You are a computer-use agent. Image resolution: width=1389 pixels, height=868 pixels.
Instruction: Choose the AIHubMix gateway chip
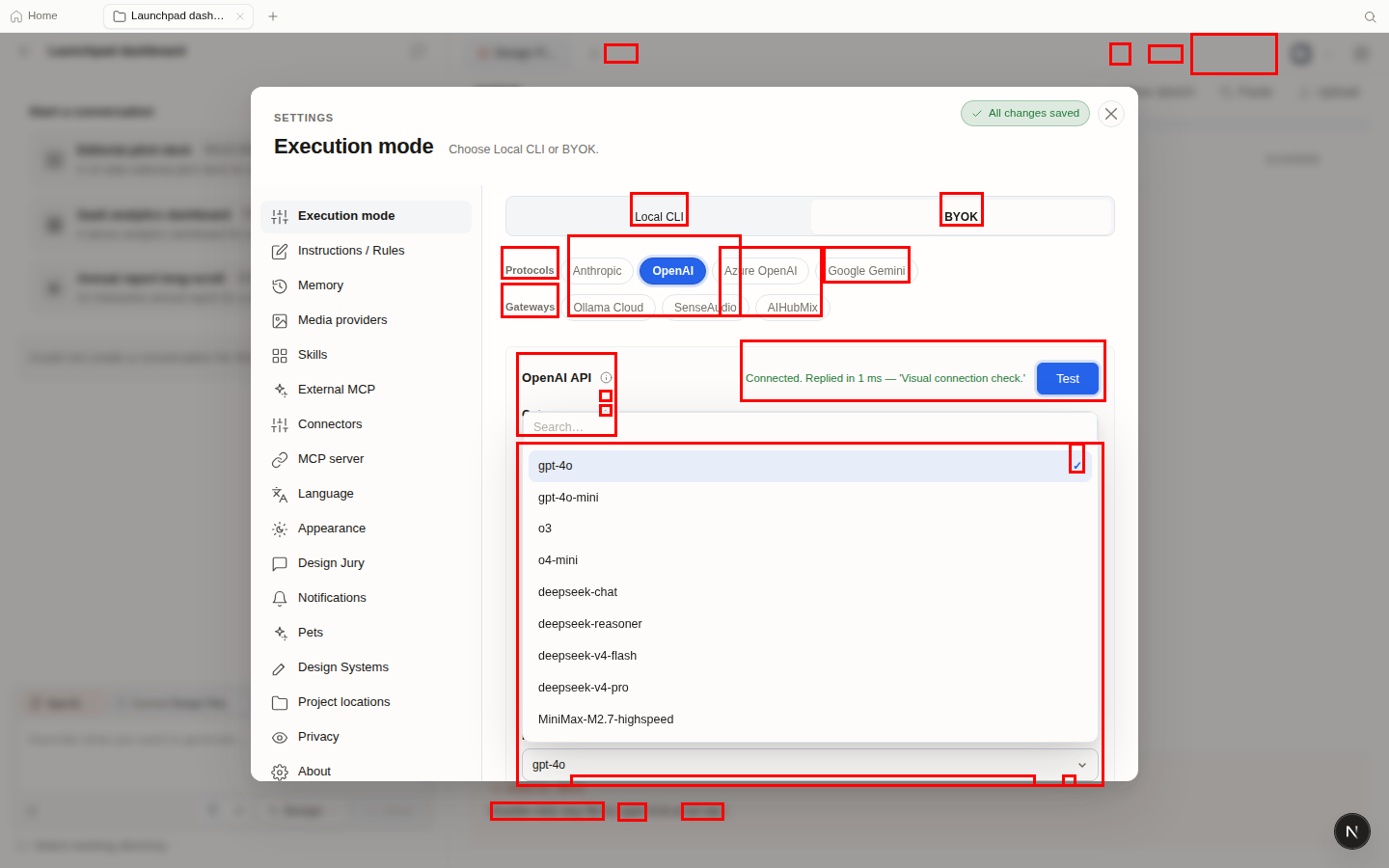[792, 308]
